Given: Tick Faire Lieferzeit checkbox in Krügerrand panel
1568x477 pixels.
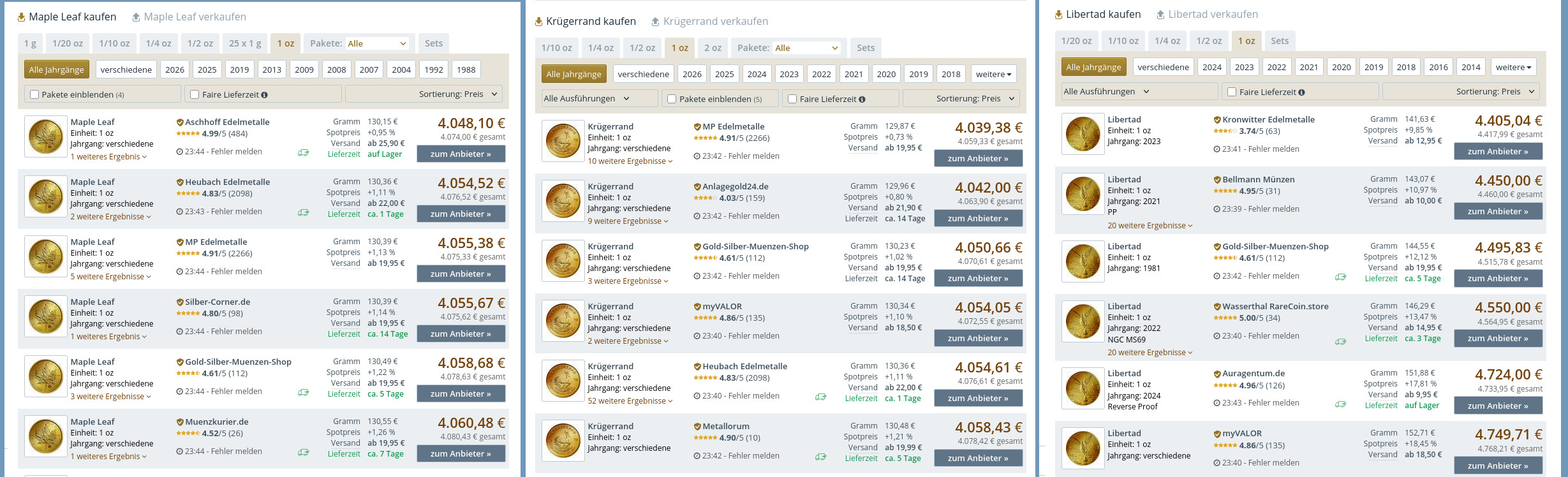Looking at the screenshot, I should (x=792, y=99).
